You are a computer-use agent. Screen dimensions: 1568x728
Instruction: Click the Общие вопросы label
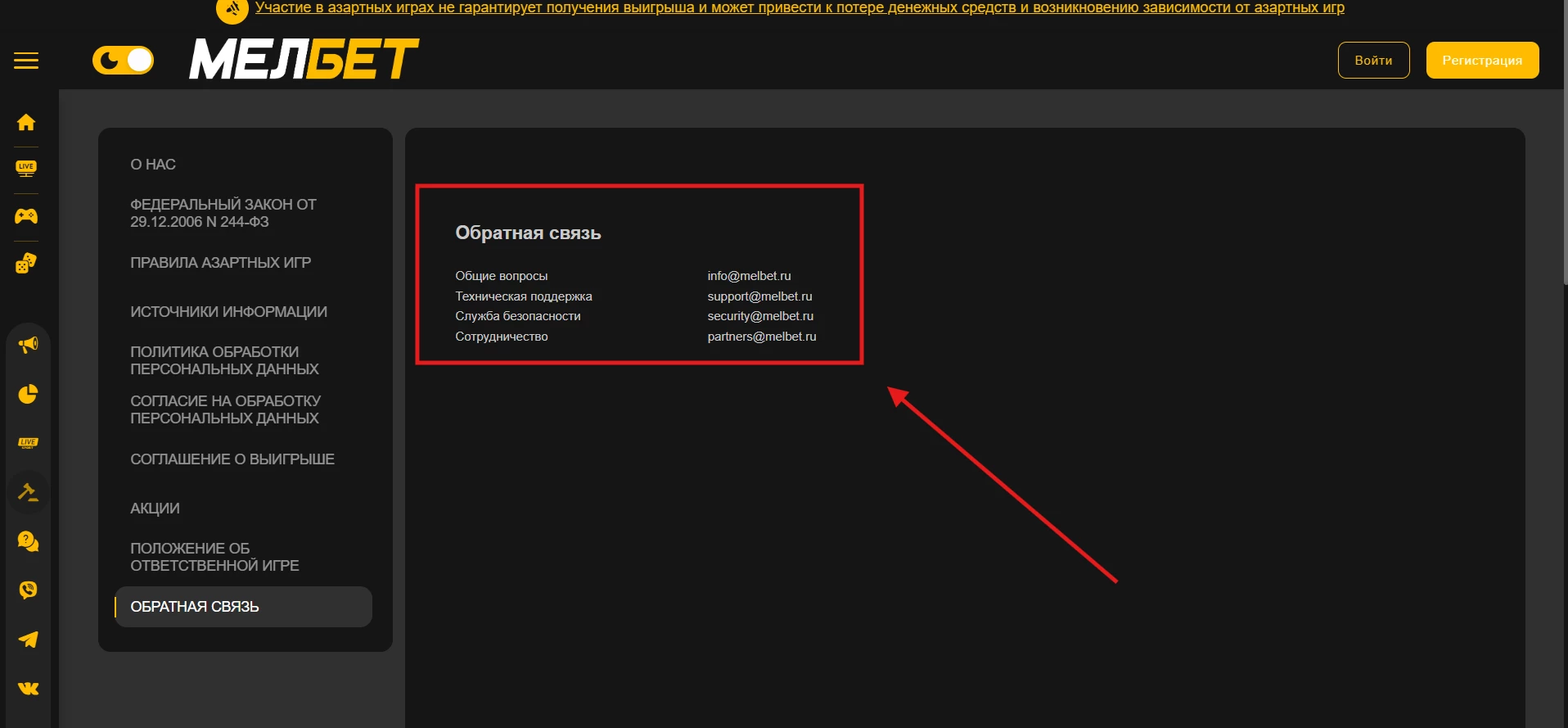tap(502, 276)
